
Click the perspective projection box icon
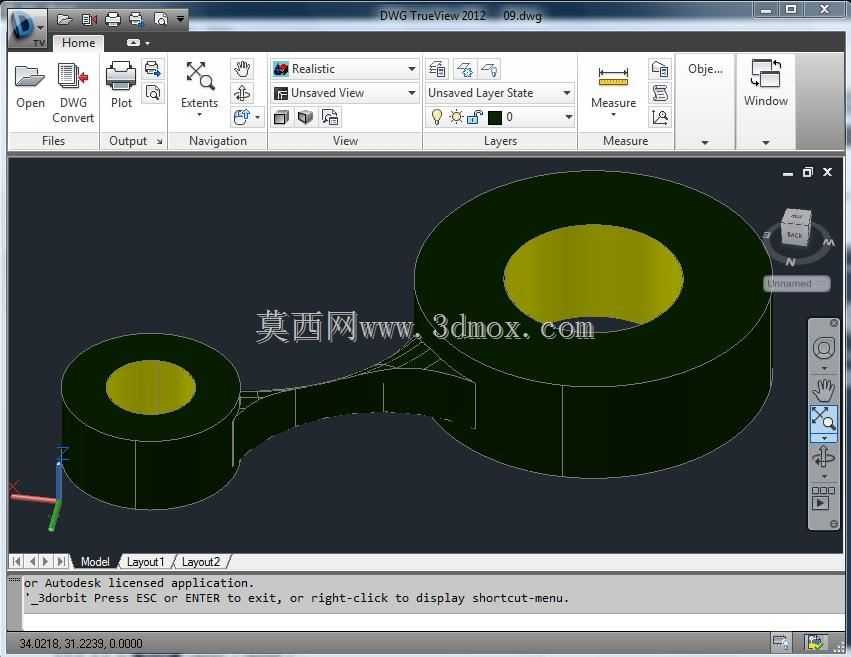click(x=306, y=117)
